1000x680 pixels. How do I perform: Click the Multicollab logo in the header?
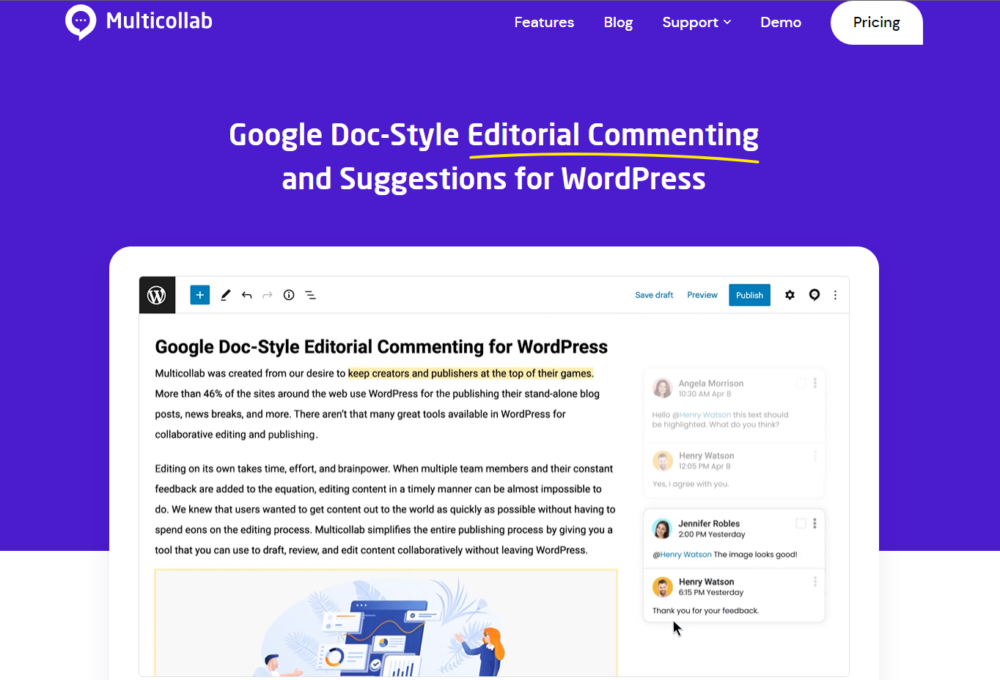coord(139,21)
